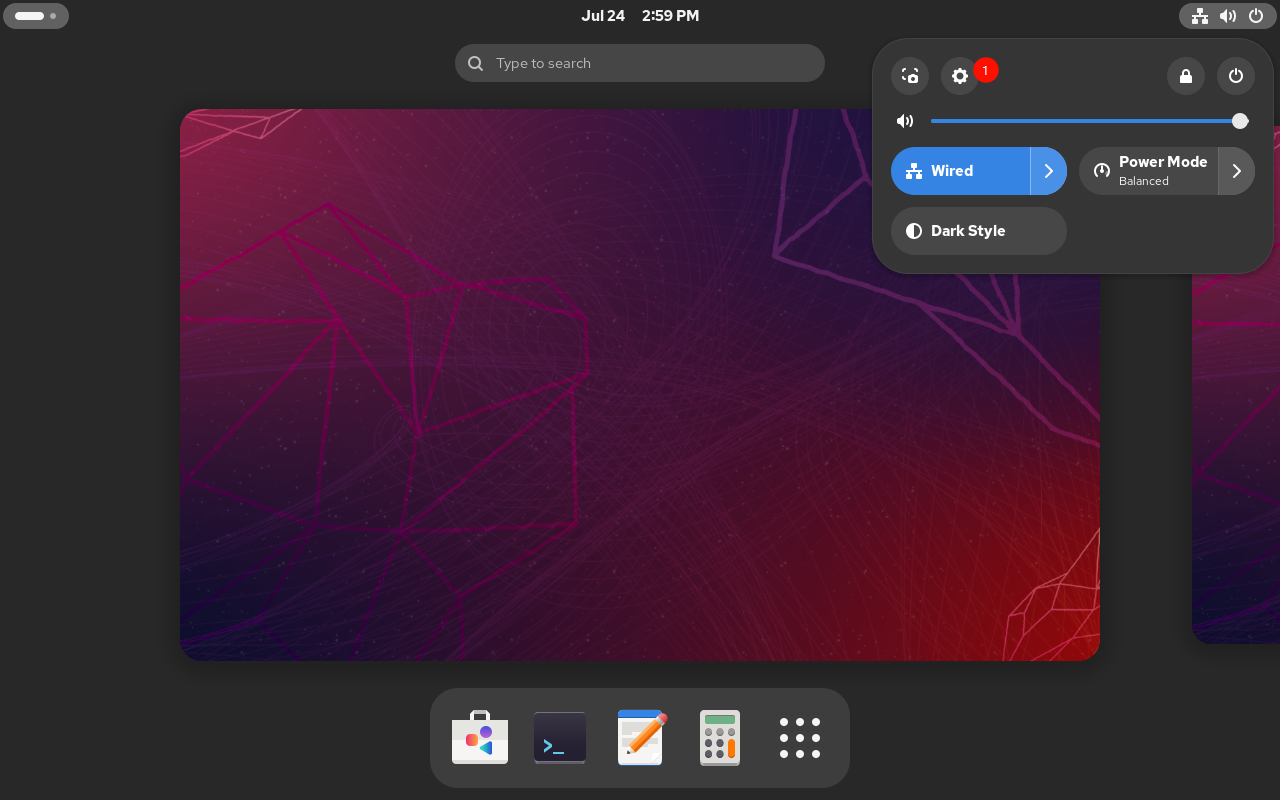1280x800 pixels.
Task: Click the Type to search field
Action: 640,63
